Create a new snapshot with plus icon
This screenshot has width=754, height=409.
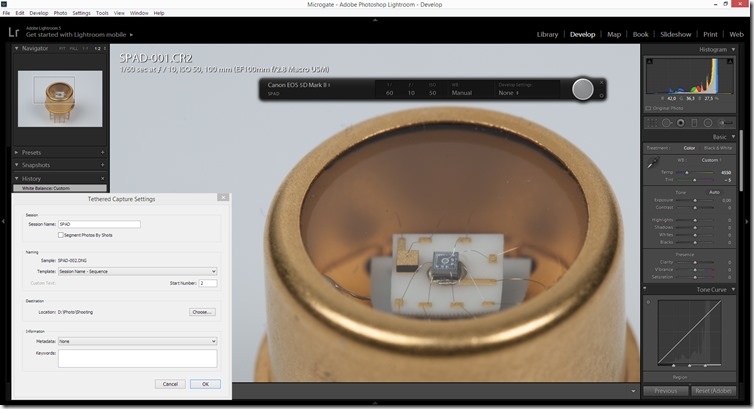pyautogui.click(x=102, y=165)
